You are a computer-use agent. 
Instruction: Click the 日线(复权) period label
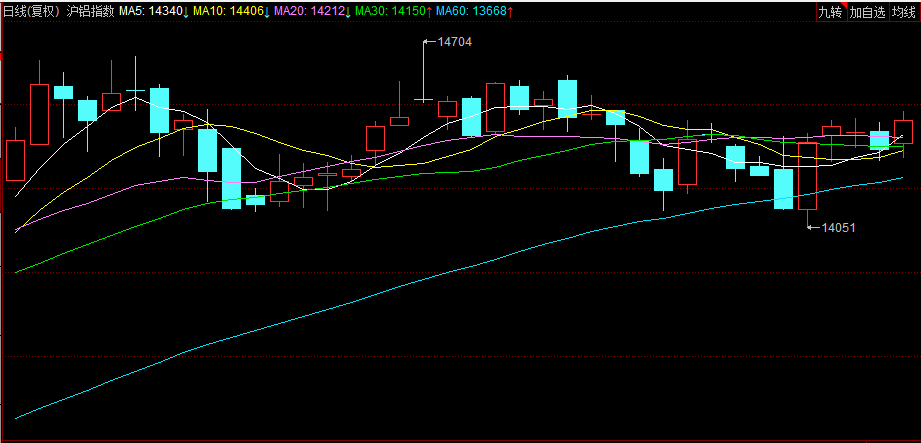[x=32, y=11]
